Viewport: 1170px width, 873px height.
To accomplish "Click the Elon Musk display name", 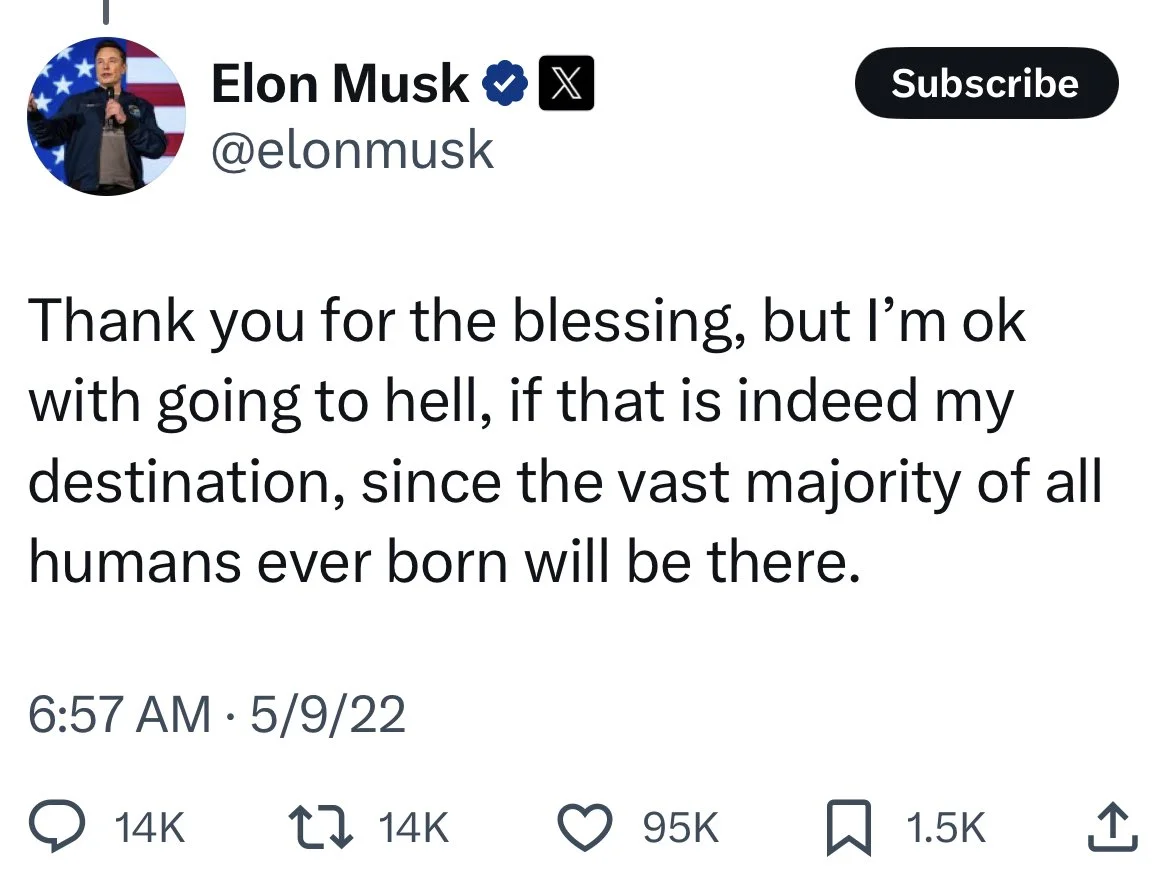I will point(340,84).
